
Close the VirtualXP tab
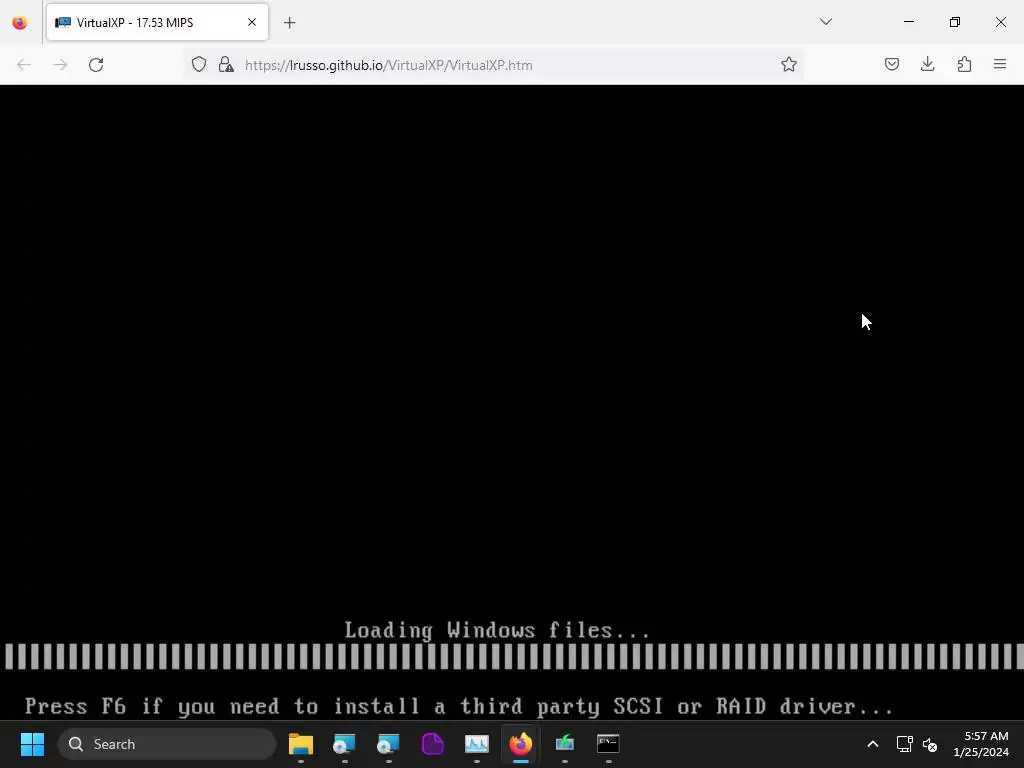pyautogui.click(x=252, y=22)
